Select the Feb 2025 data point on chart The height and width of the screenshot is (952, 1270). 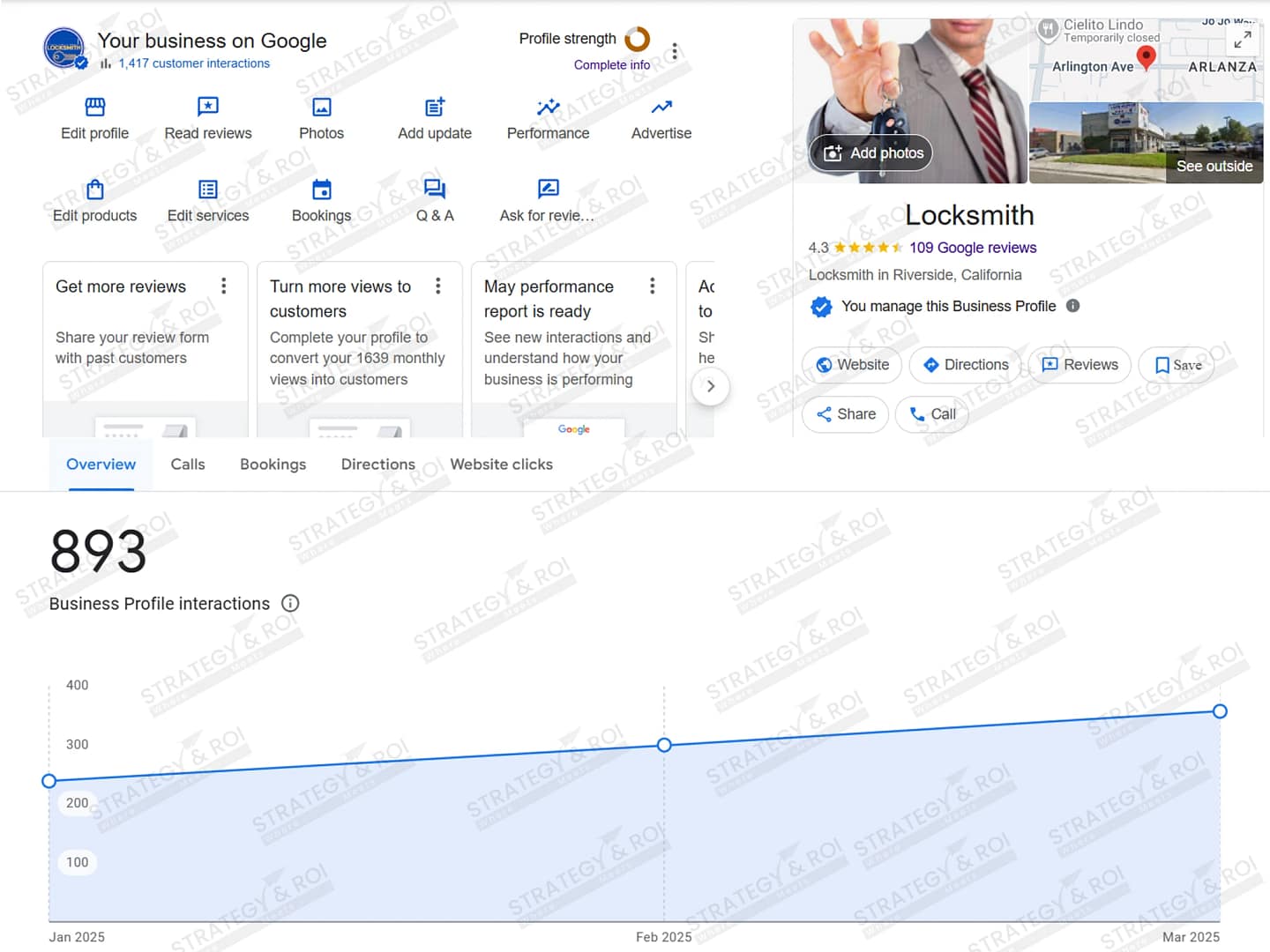[x=664, y=745]
